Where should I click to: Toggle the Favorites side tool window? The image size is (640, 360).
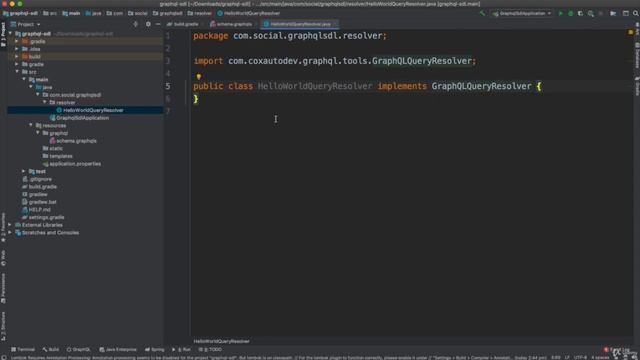(3, 227)
